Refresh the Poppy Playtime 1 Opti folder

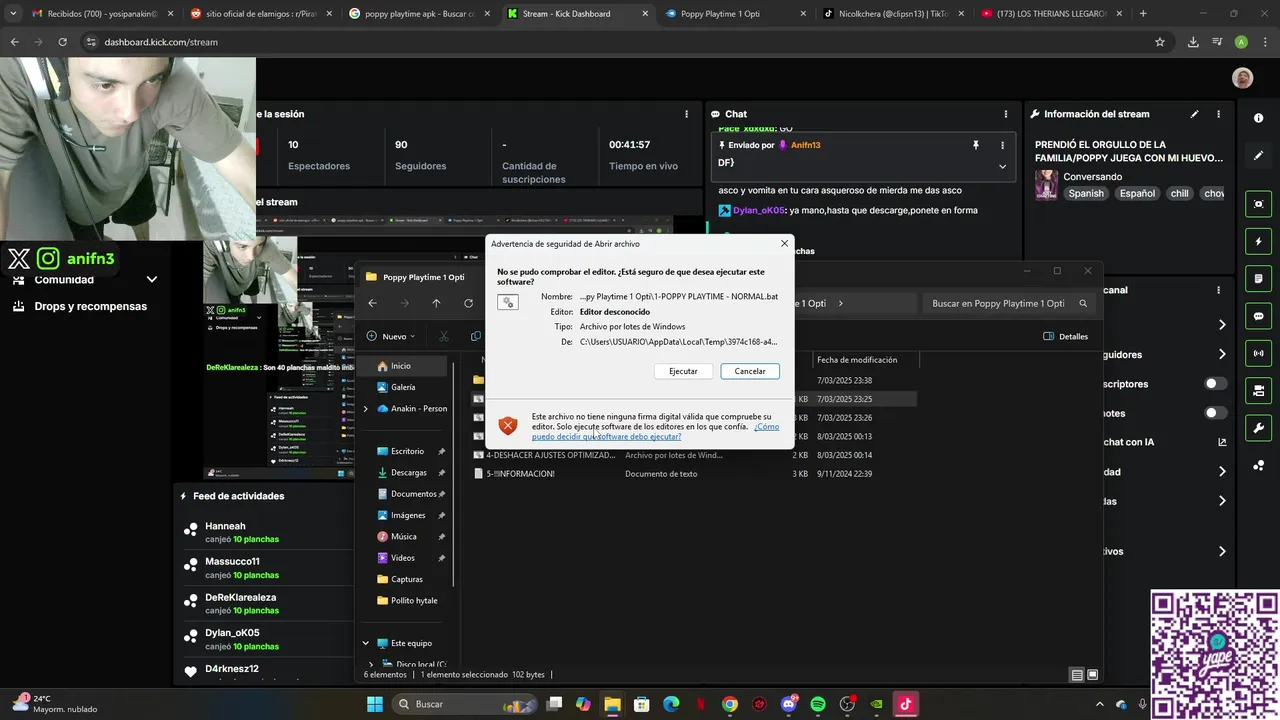pyautogui.click(x=468, y=303)
